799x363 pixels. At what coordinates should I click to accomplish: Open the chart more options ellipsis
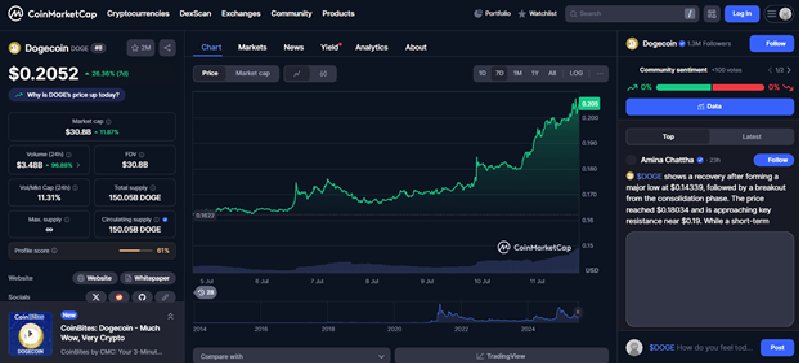coord(600,73)
